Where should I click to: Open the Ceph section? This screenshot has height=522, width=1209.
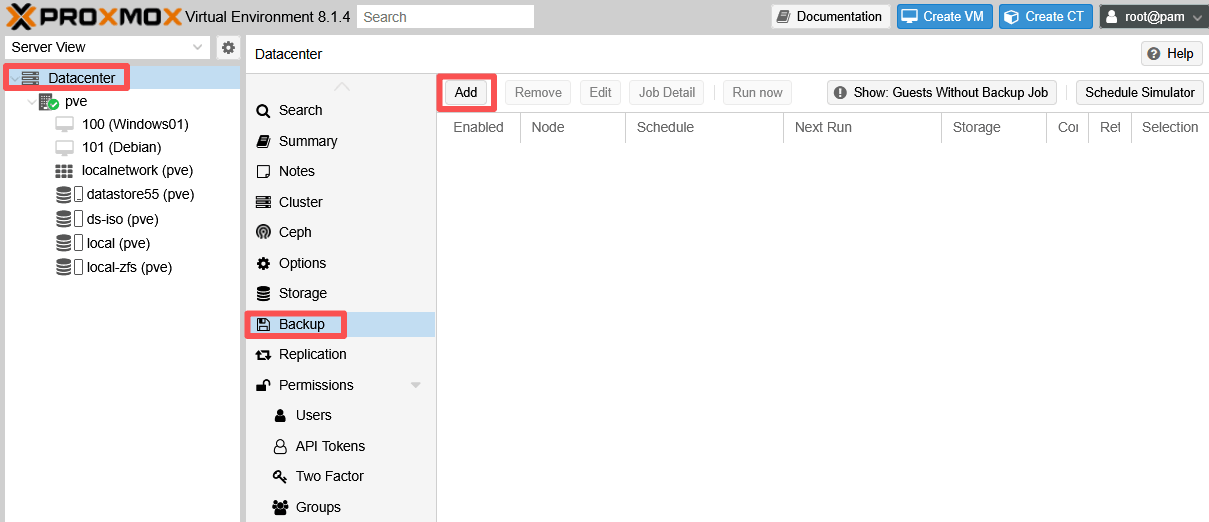tap(340, 232)
